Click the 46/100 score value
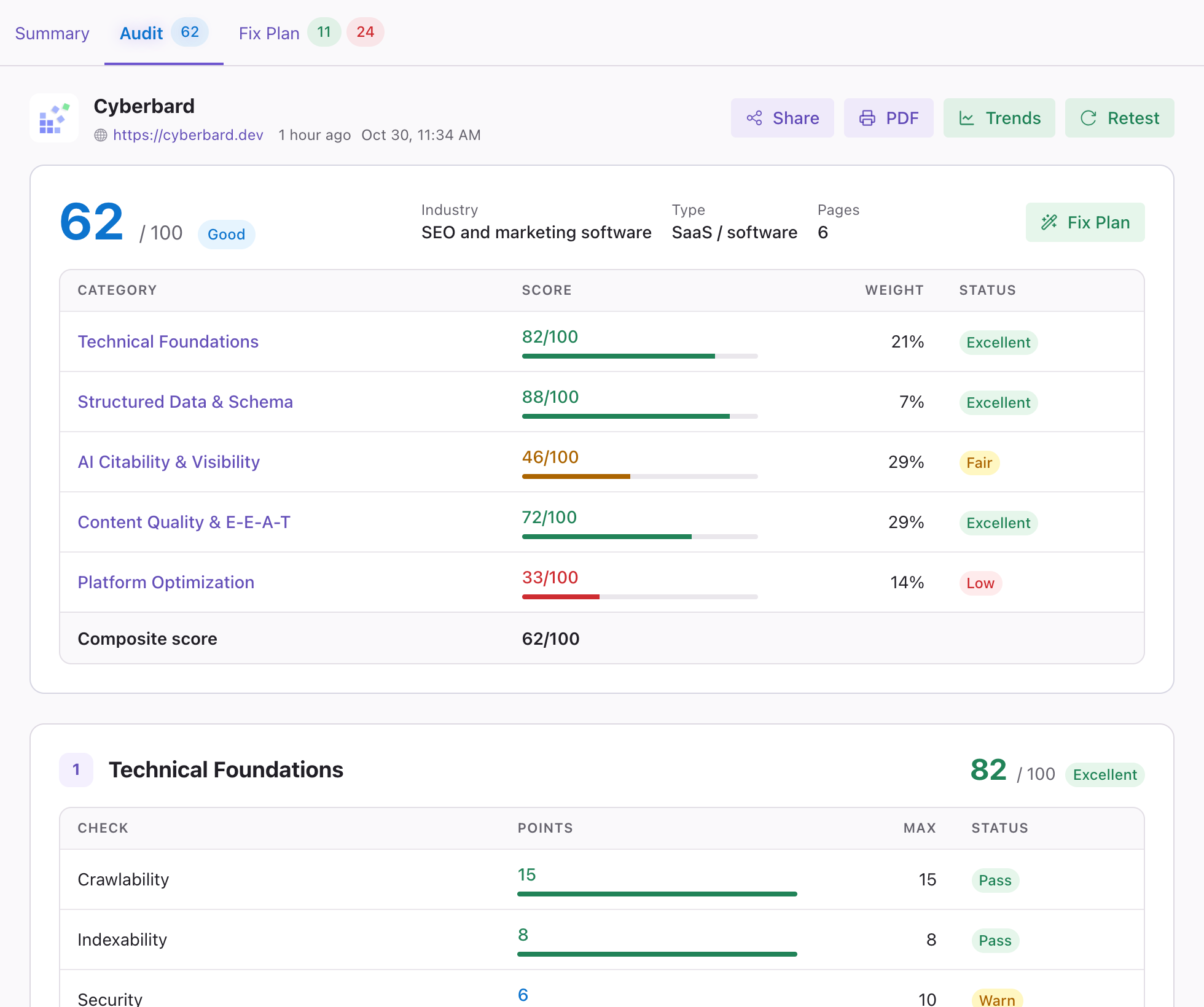This screenshot has width=1204, height=1007. coord(550,457)
